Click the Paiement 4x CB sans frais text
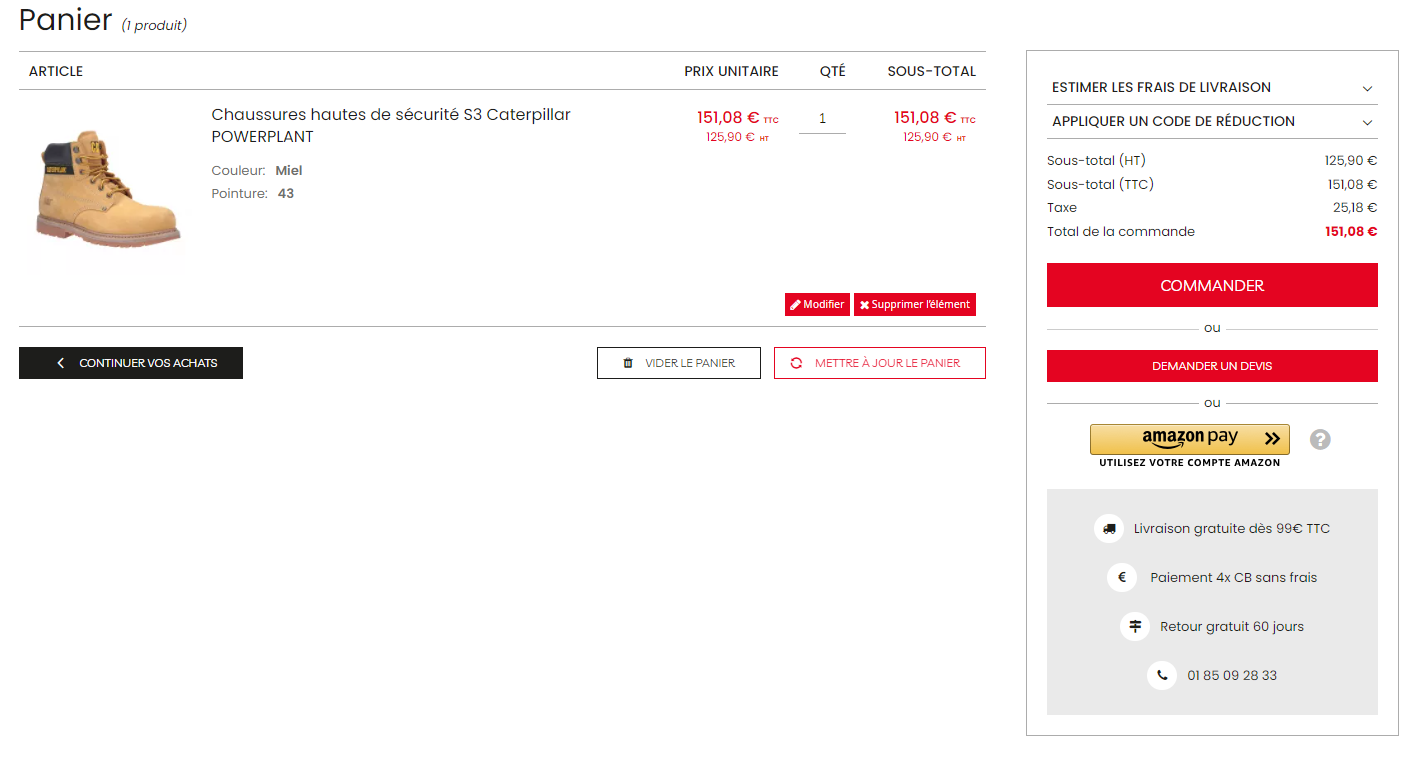Screen dimensions: 1417x757 [x=1234, y=577]
